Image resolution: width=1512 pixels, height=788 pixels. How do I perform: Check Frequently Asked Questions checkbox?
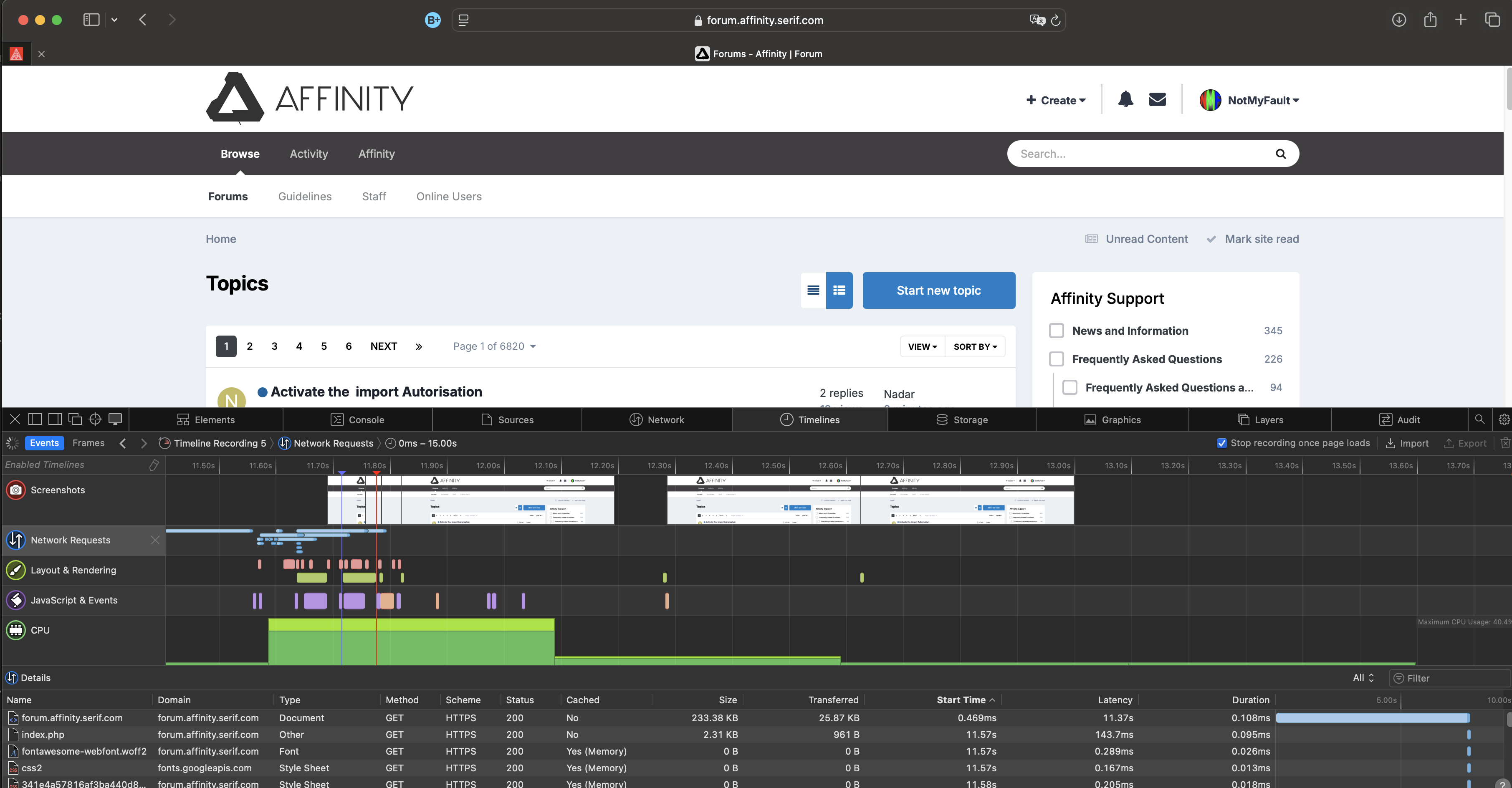pos(1056,359)
